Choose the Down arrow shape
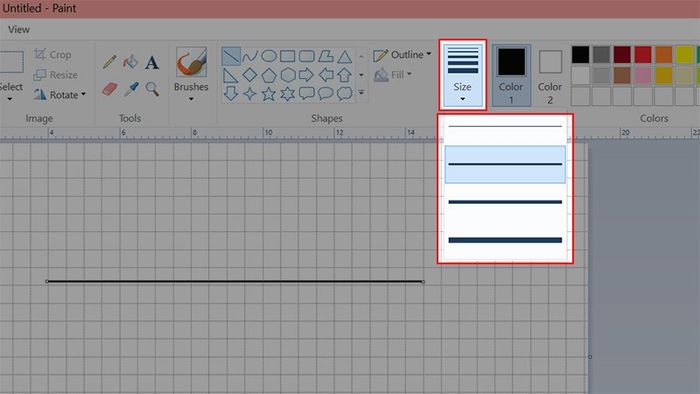 click(230, 93)
